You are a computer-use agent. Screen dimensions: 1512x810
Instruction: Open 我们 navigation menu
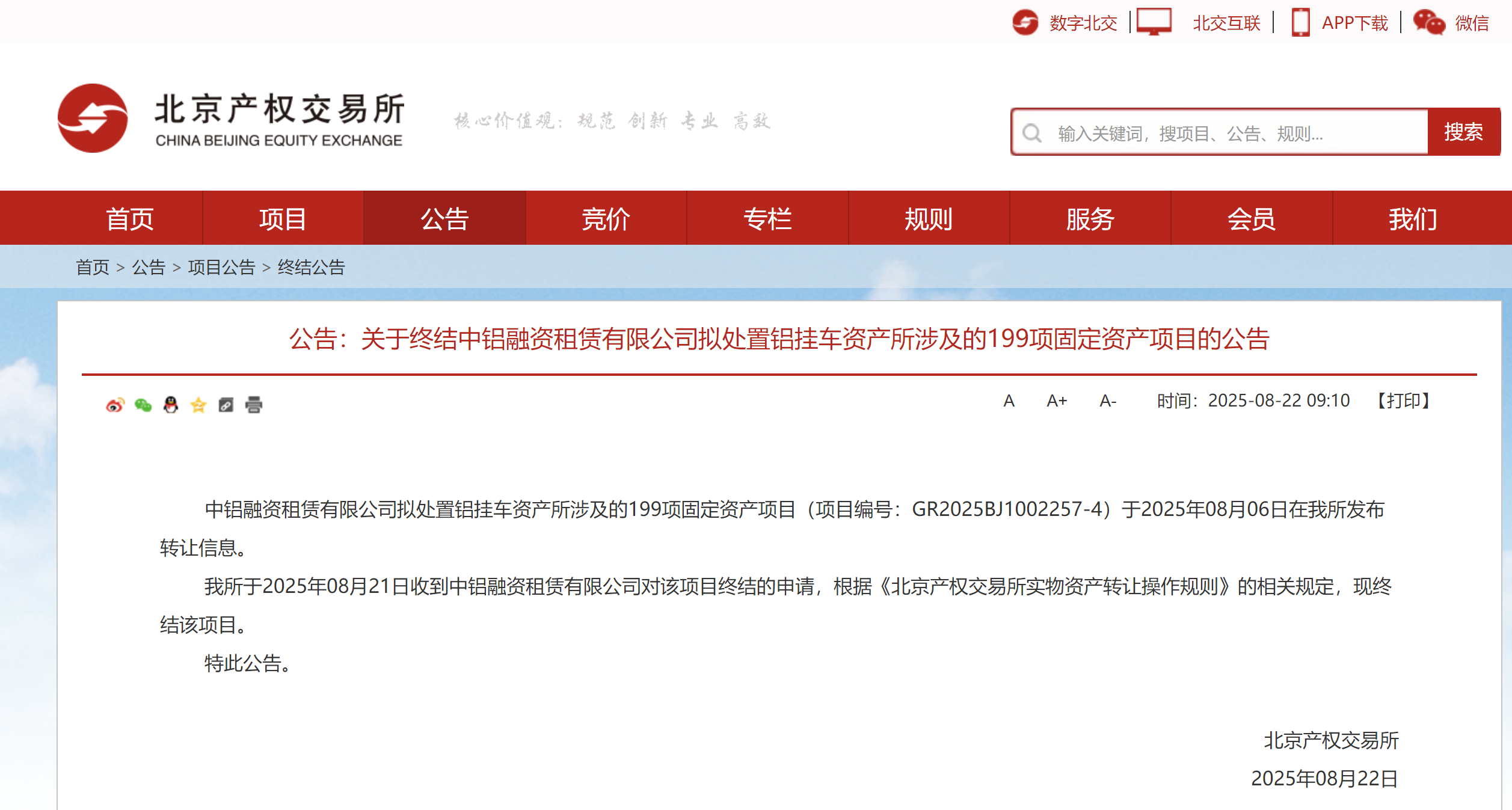click(x=1413, y=218)
